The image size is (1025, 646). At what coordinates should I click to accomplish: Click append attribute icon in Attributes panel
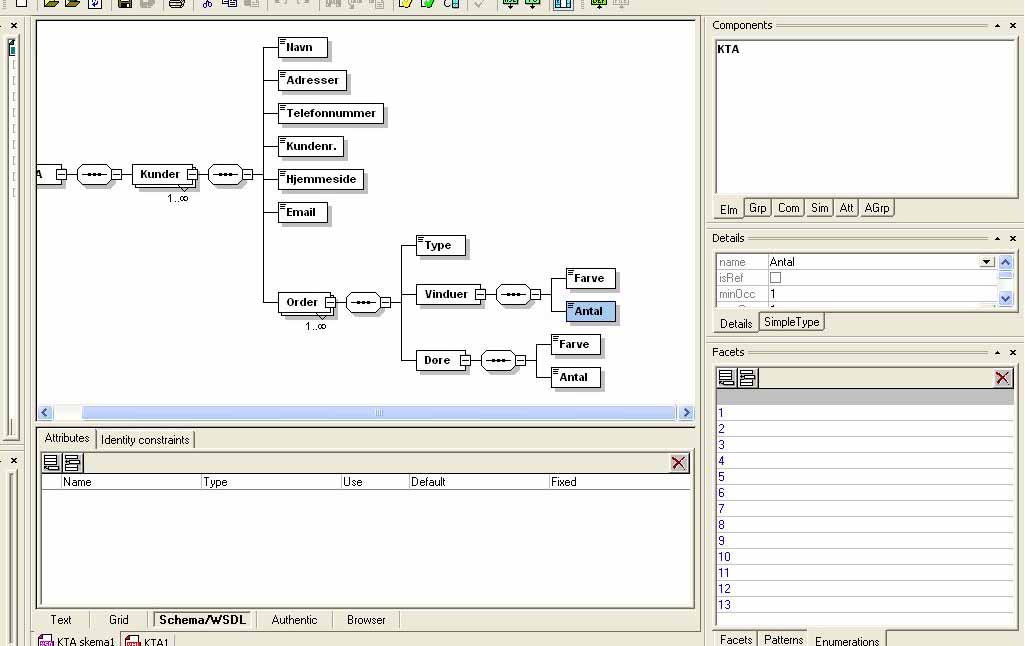pos(52,462)
